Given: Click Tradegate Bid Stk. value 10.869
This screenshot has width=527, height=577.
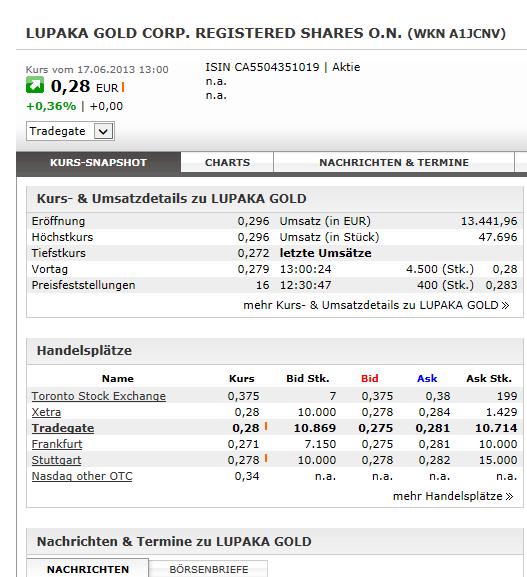Looking at the screenshot, I should click(315, 428).
